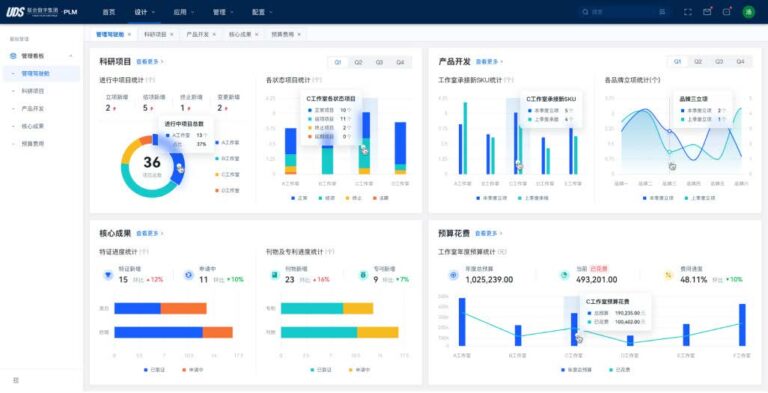
Task: Click the yellow segment of the donut chart
Action: 130,151
